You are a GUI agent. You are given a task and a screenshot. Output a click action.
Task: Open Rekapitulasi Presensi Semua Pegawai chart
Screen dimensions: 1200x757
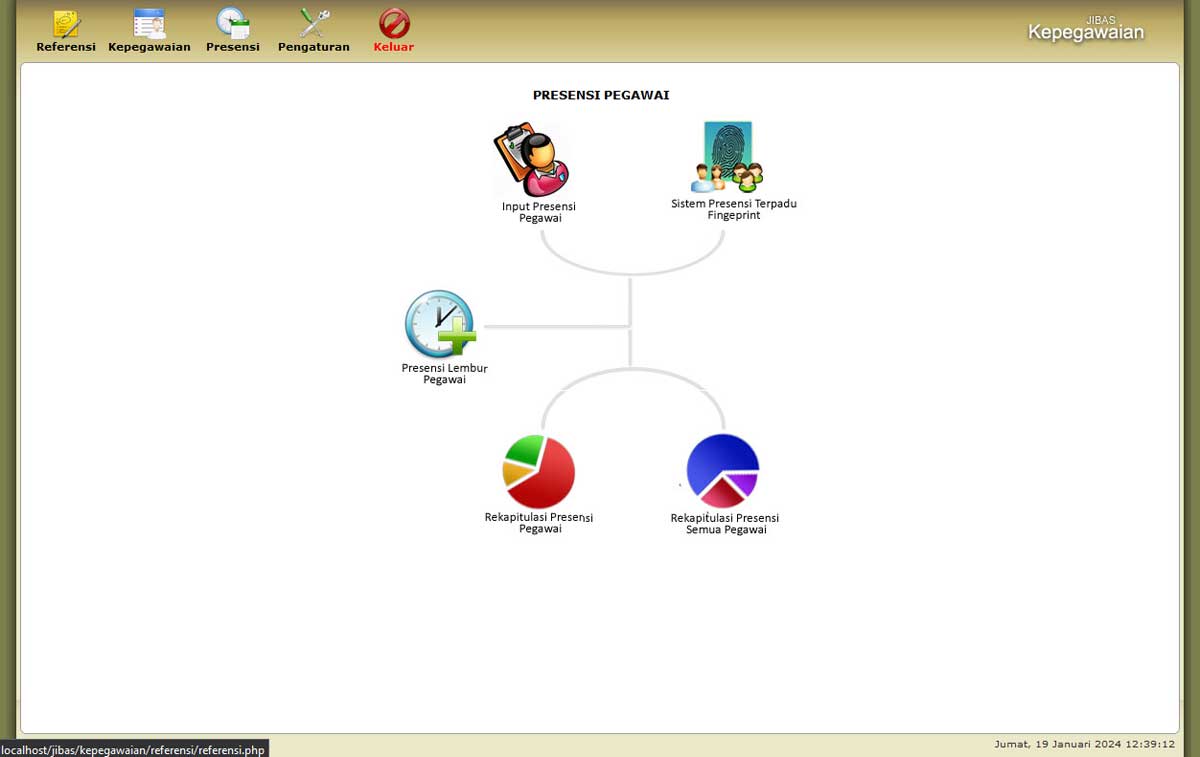click(x=722, y=471)
